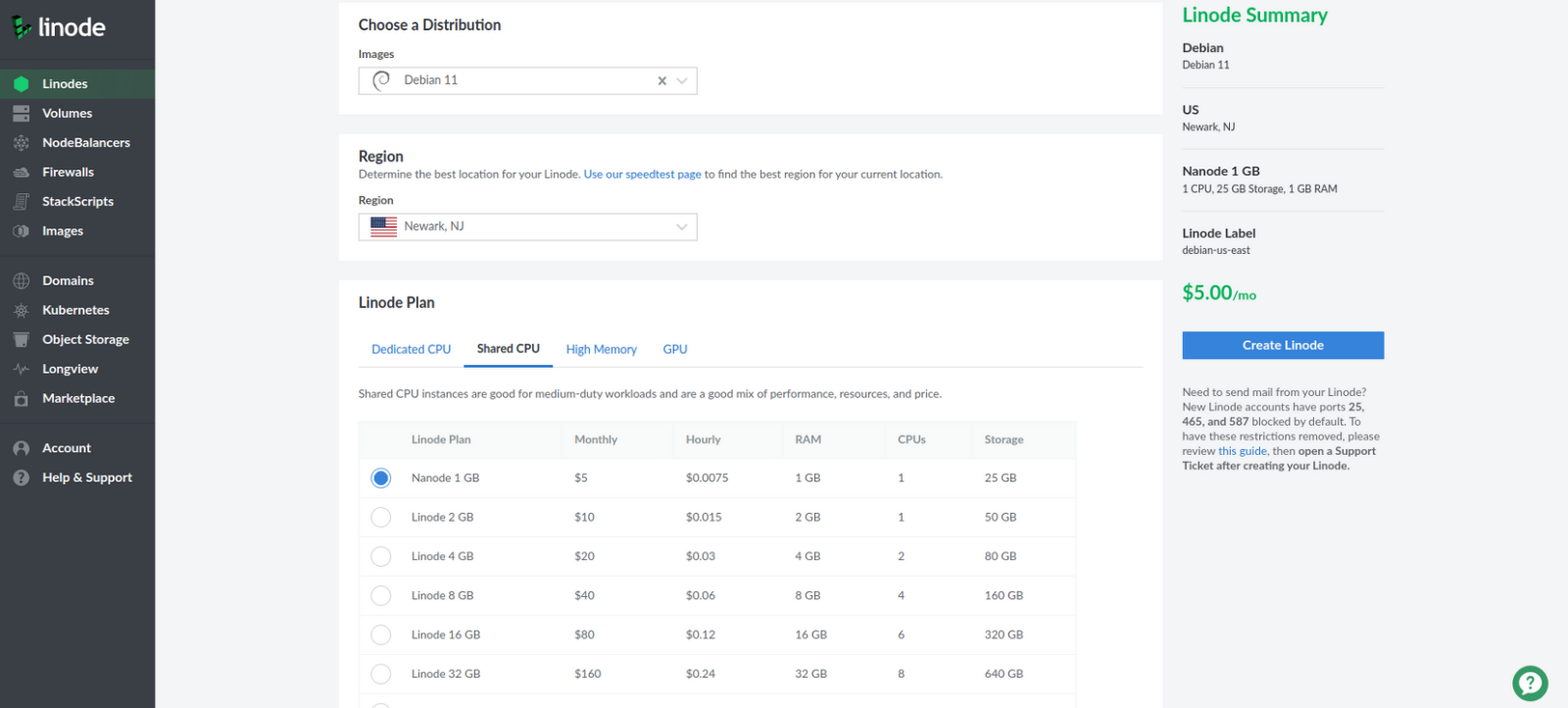1568x708 pixels.
Task: Open Domains via its globe sidebar icon
Action: (x=22, y=281)
